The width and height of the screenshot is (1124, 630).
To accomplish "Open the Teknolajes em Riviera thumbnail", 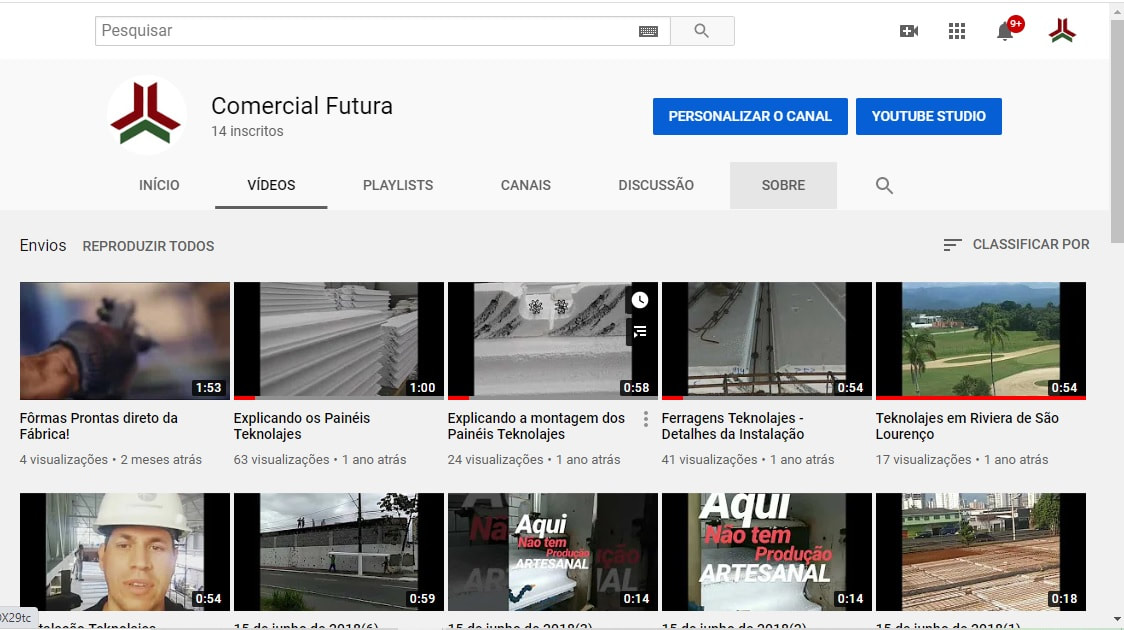I will pyautogui.click(x=981, y=340).
